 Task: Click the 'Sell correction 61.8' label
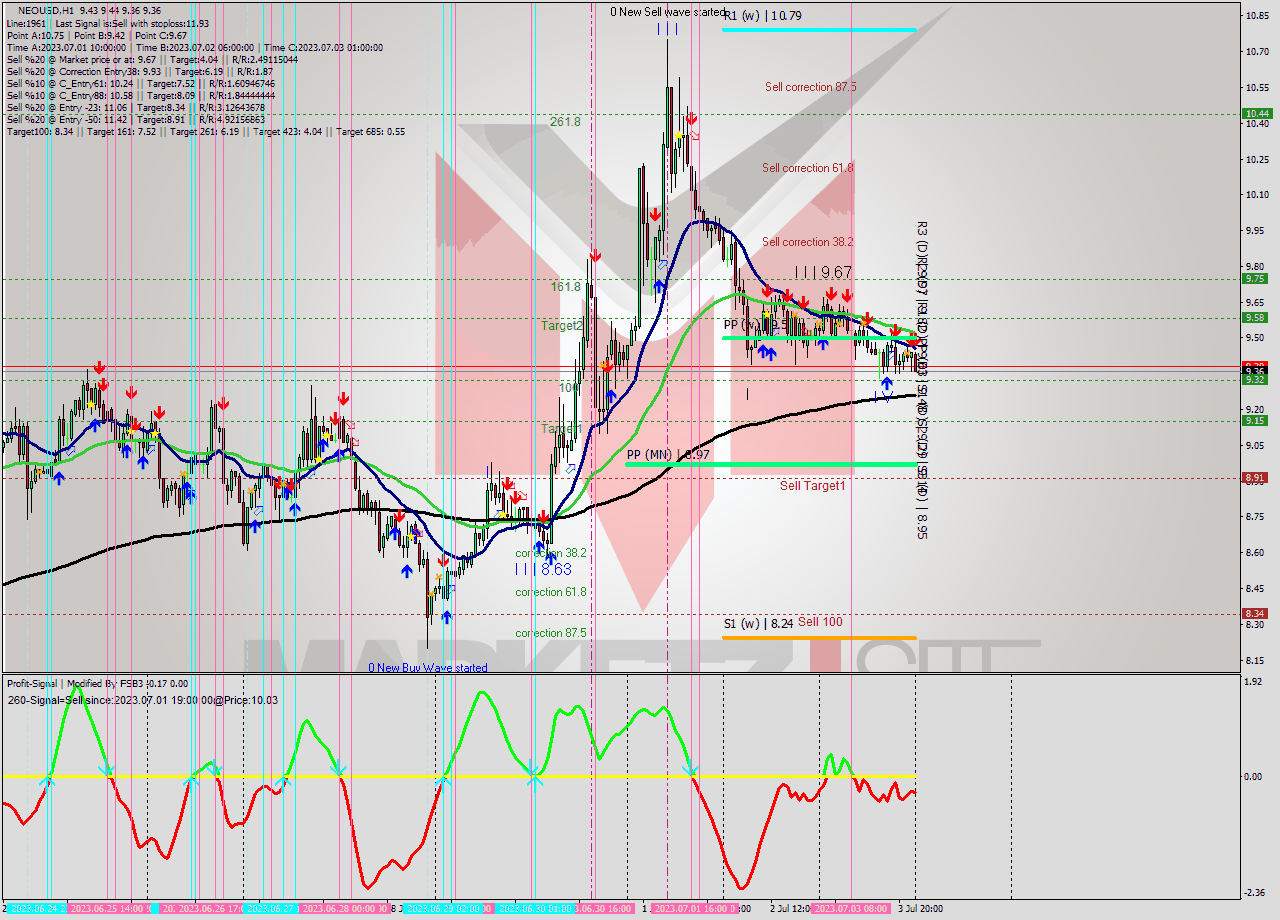[808, 168]
